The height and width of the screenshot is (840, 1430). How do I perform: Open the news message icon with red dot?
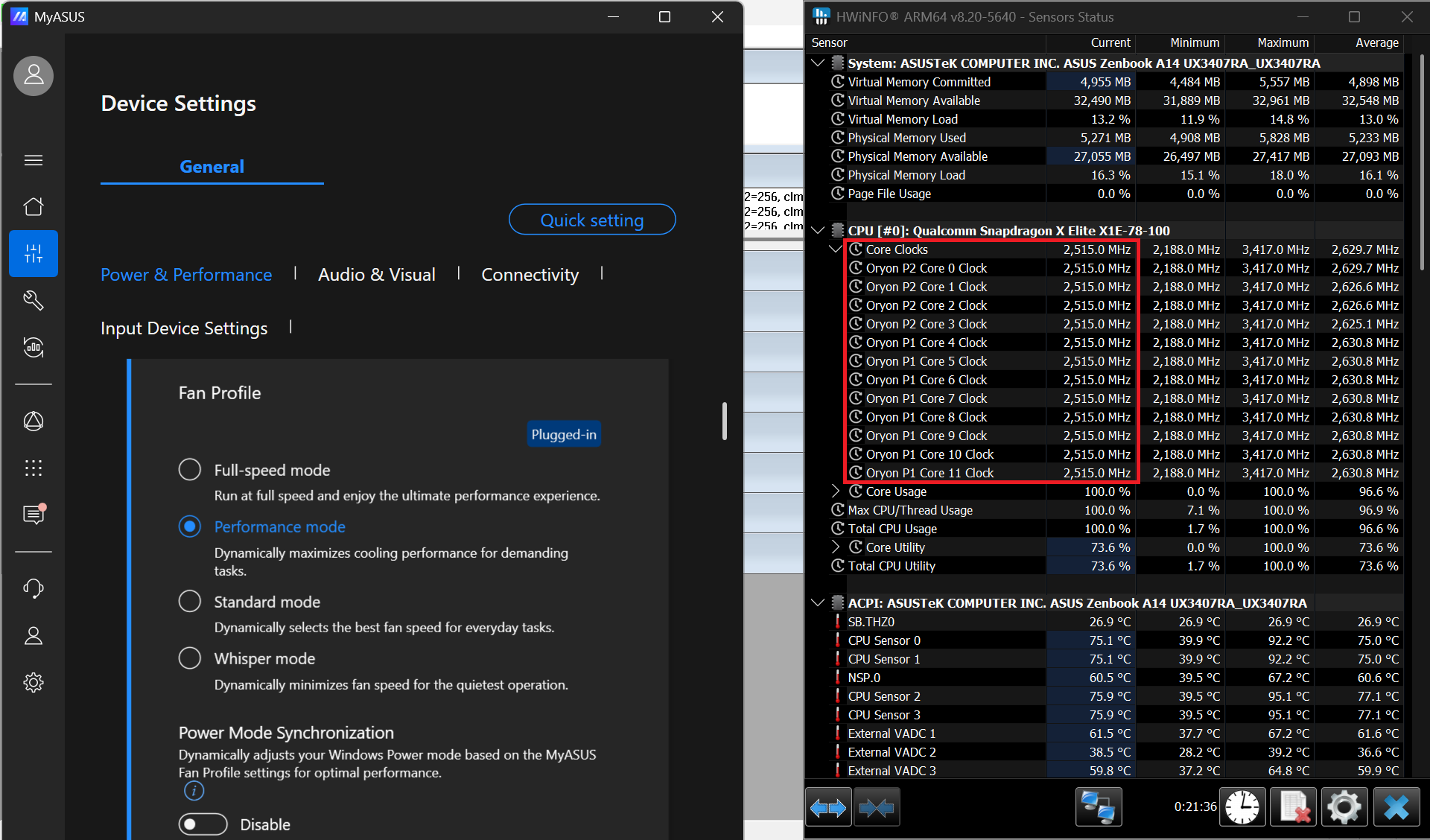34,514
